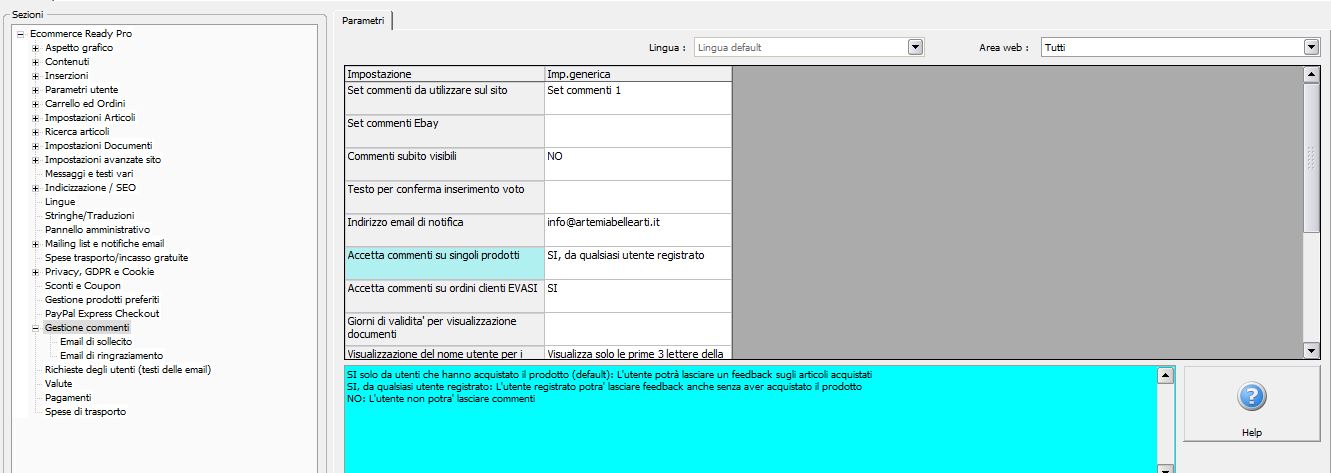Select the Aspetto grafico tree label
Image resolution: width=1331 pixels, height=473 pixels.
[x=79, y=48]
